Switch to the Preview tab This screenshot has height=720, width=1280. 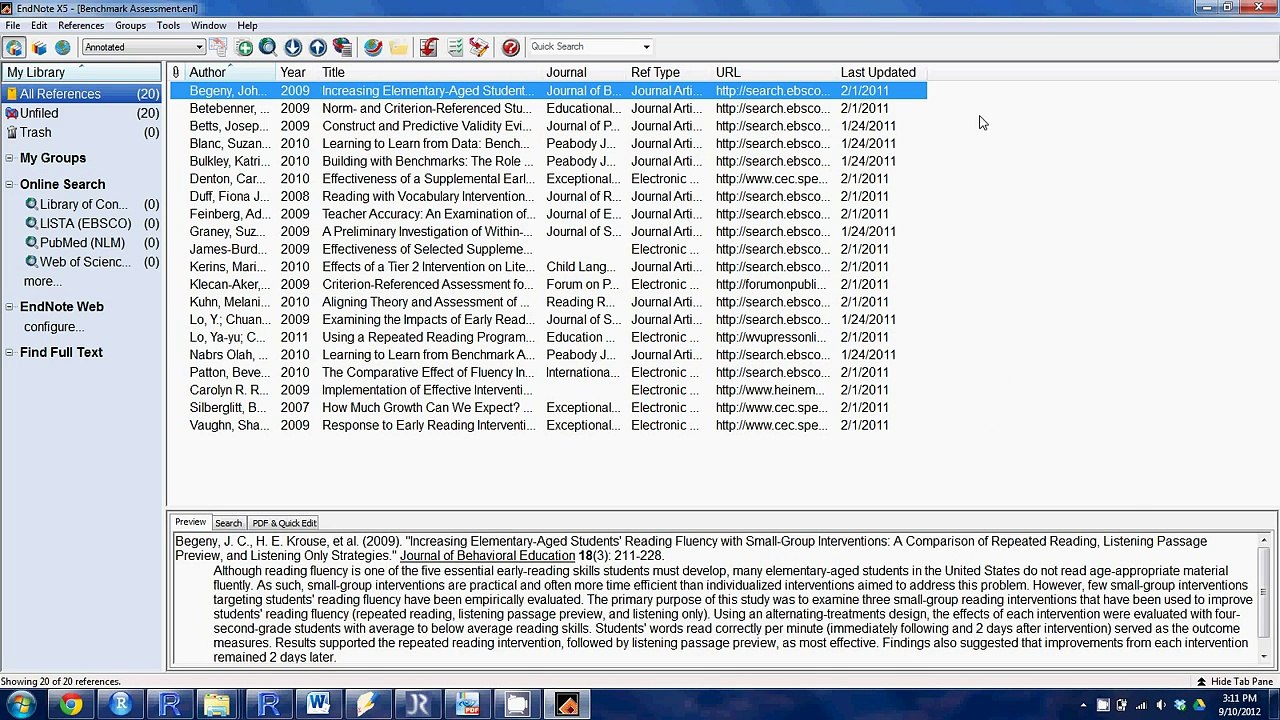click(190, 522)
